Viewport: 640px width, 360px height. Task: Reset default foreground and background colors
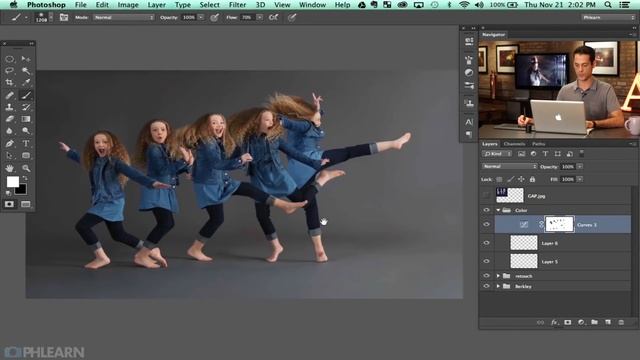8,193
